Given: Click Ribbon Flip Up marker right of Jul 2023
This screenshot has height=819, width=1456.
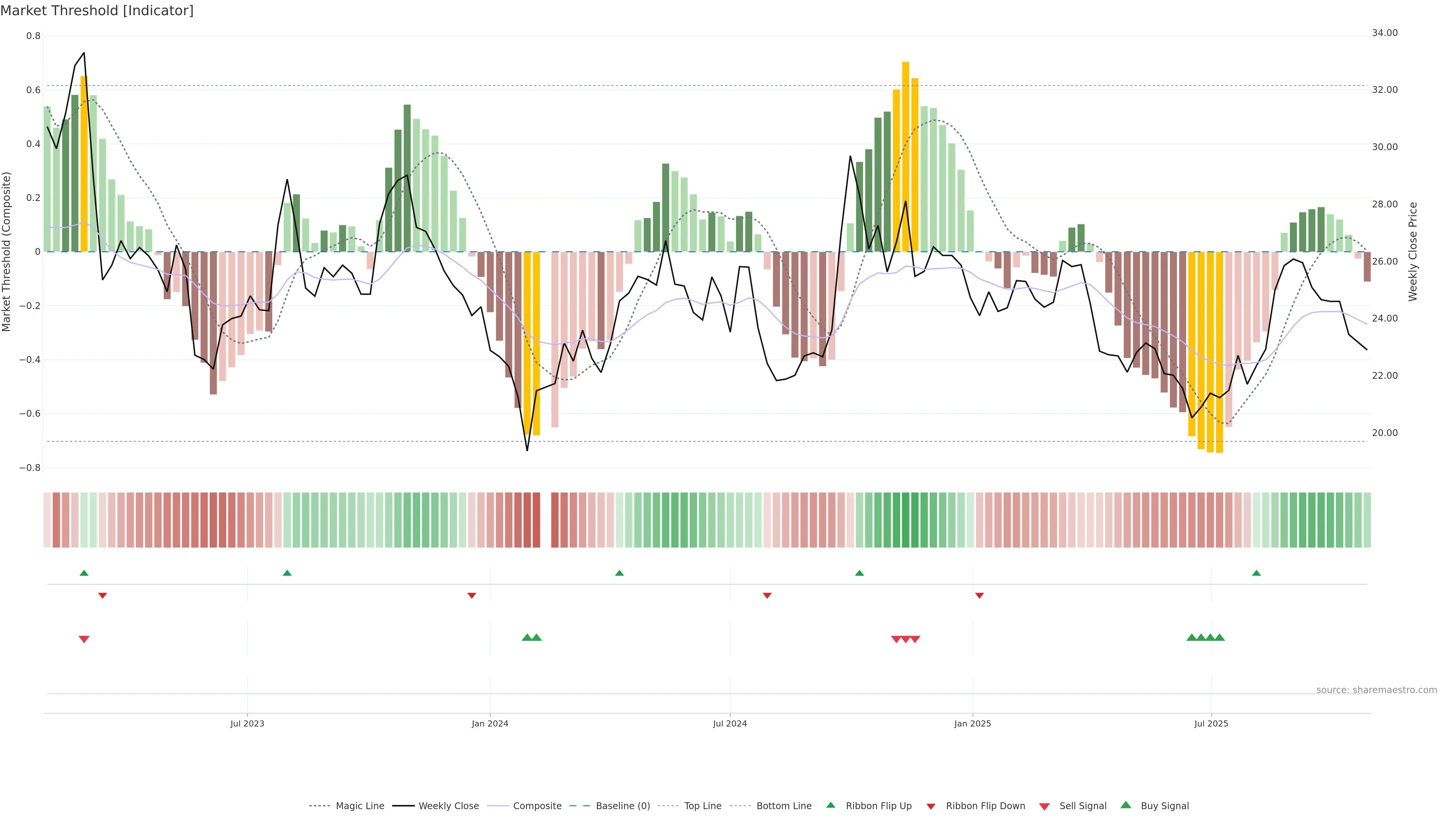Looking at the screenshot, I should click(x=287, y=573).
